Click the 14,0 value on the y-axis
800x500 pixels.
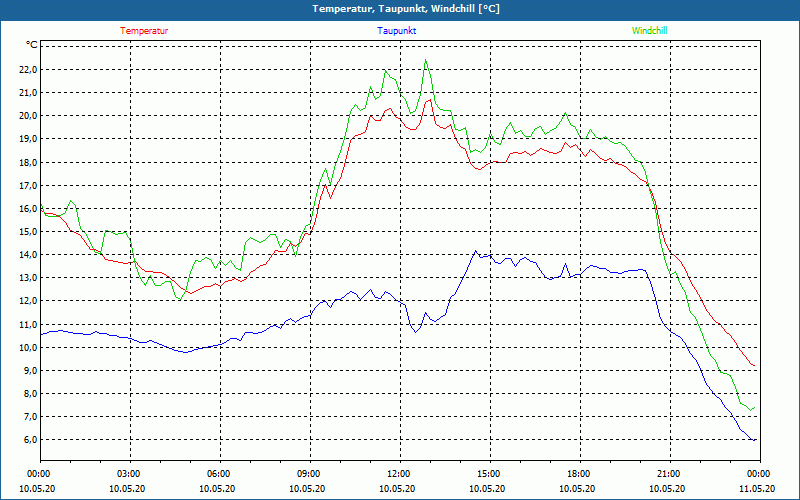point(26,254)
